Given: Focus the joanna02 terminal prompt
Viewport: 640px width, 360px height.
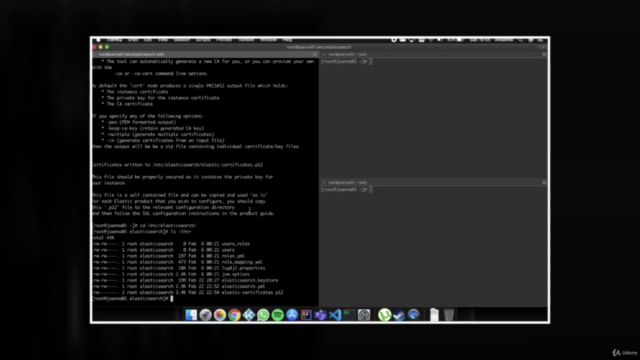Looking at the screenshot, I should coord(347,62).
